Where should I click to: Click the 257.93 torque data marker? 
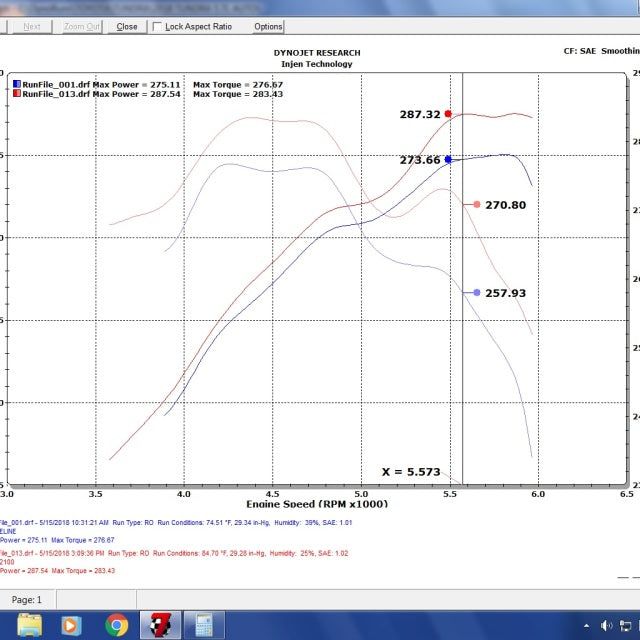(477, 292)
